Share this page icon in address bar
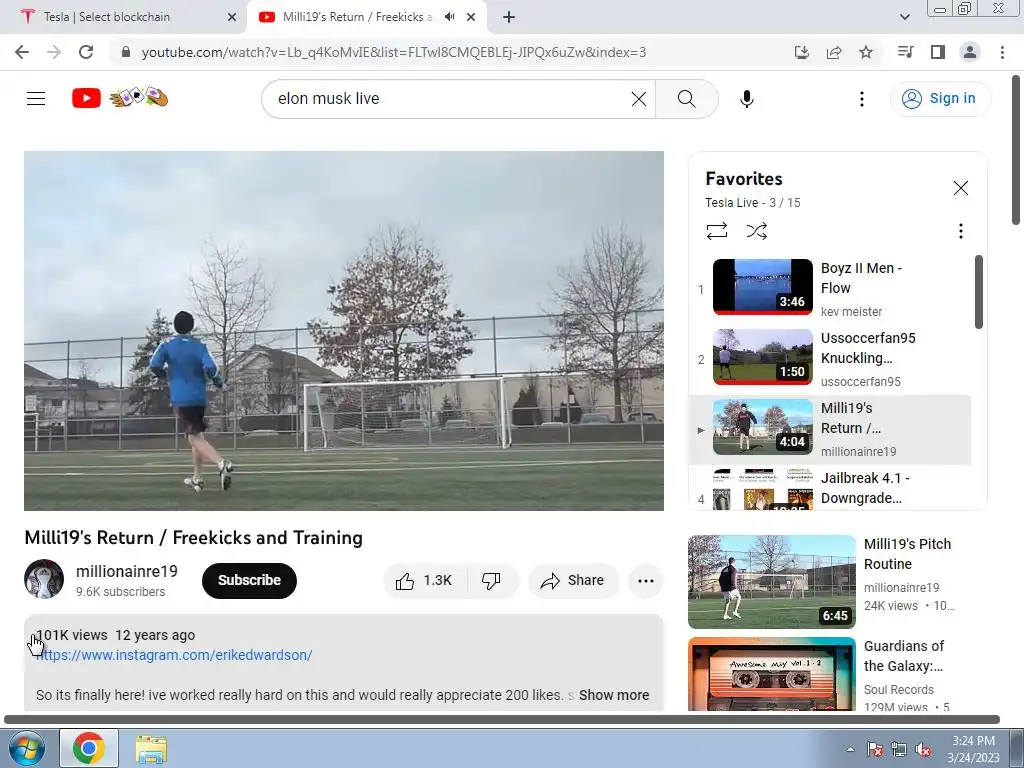 pyautogui.click(x=834, y=52)
